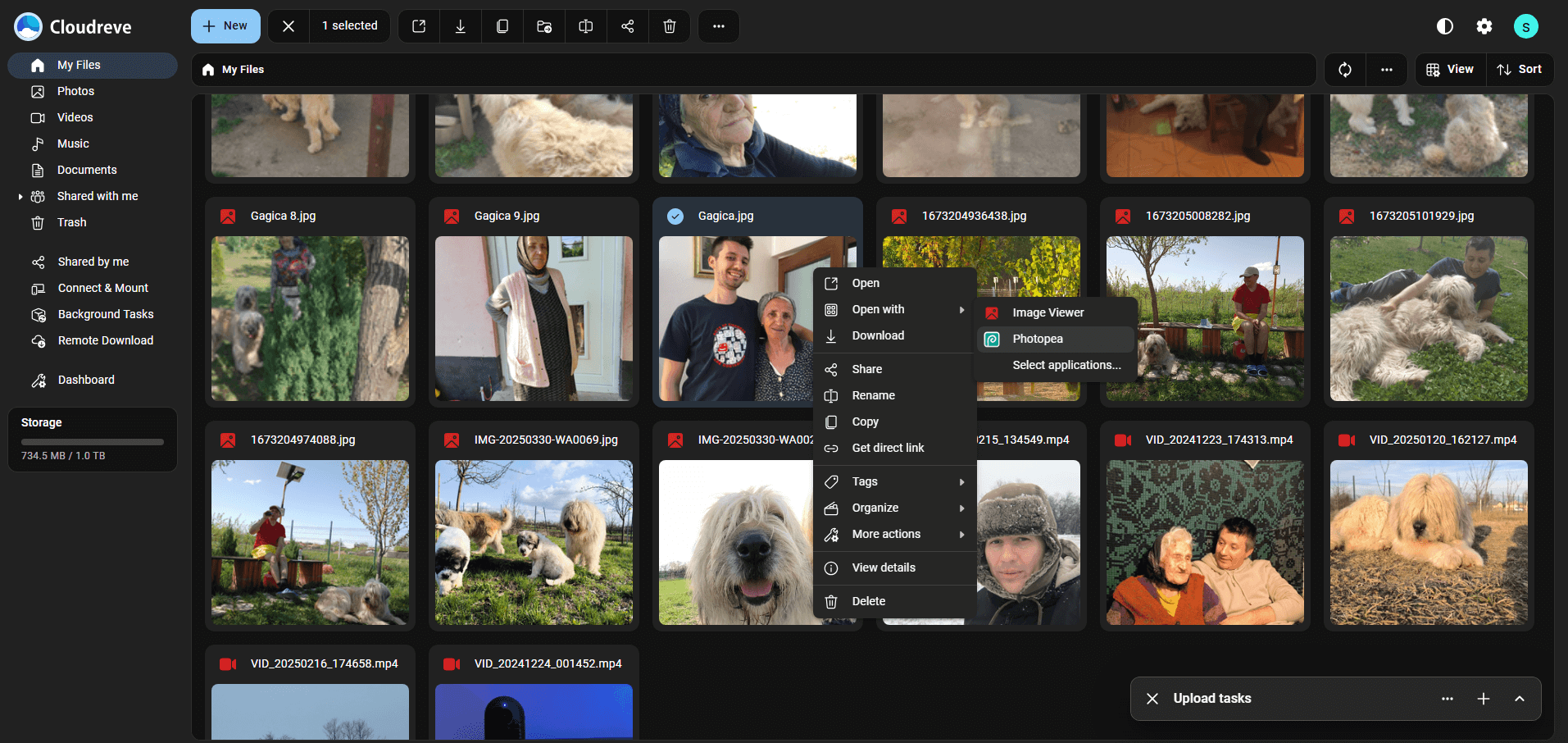Choose Copy in the context menu
Viewport: 1568px width, 743px height.
click(x=894, y=422)
